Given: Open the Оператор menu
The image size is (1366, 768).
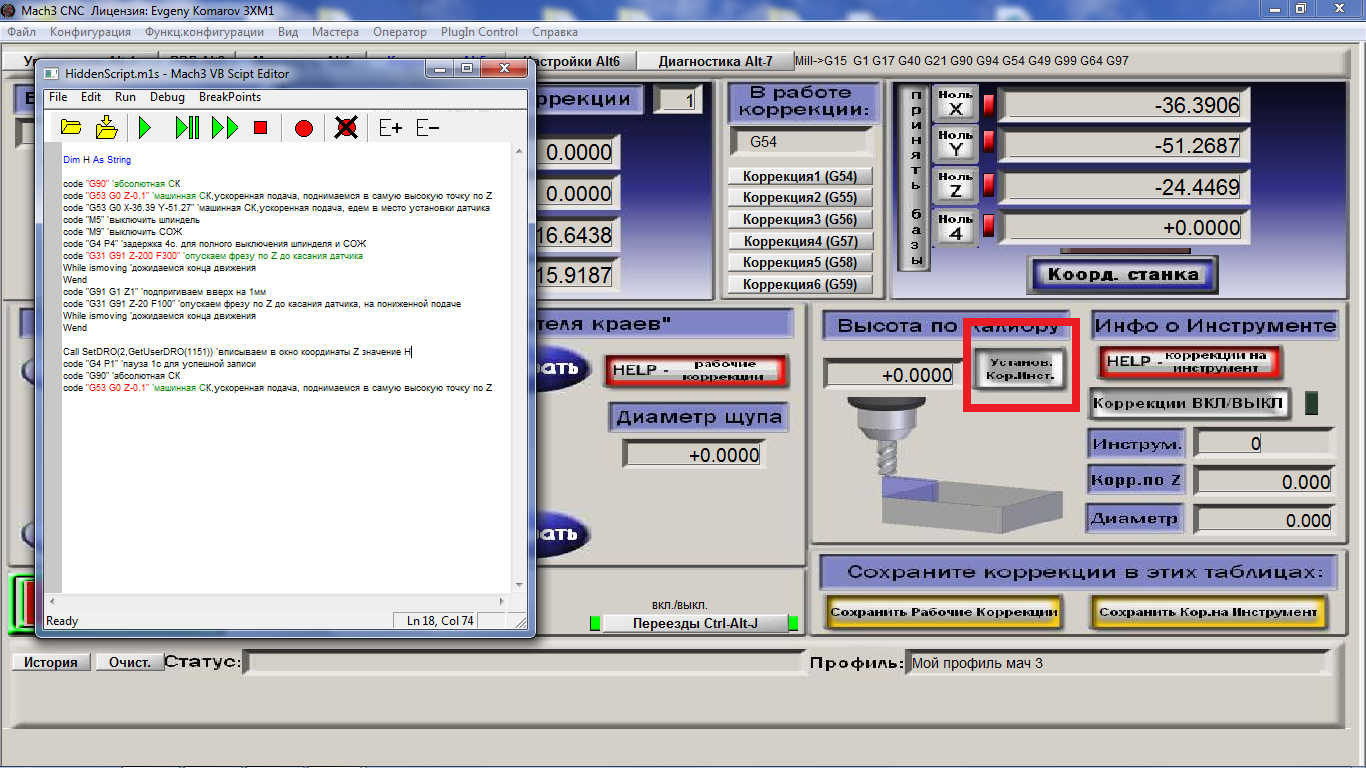Looking at the screenshot, I should (x=400, y=32).
